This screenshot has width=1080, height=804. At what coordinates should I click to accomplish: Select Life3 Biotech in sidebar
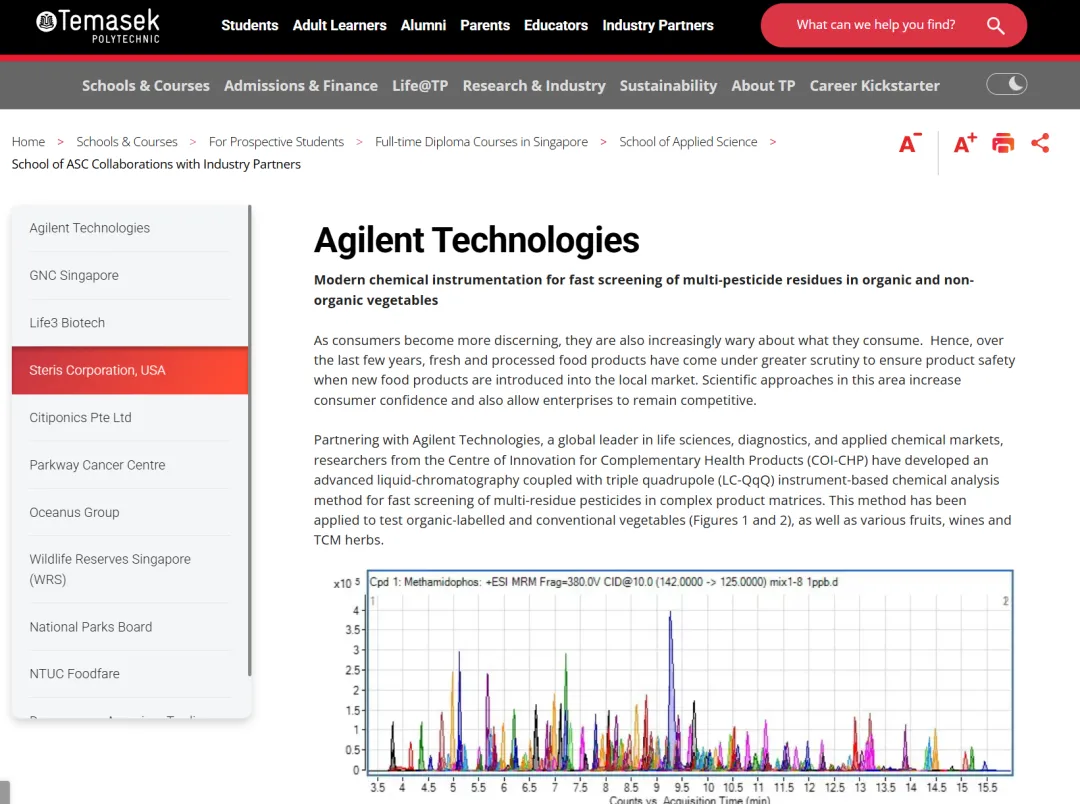coord(129,323)
